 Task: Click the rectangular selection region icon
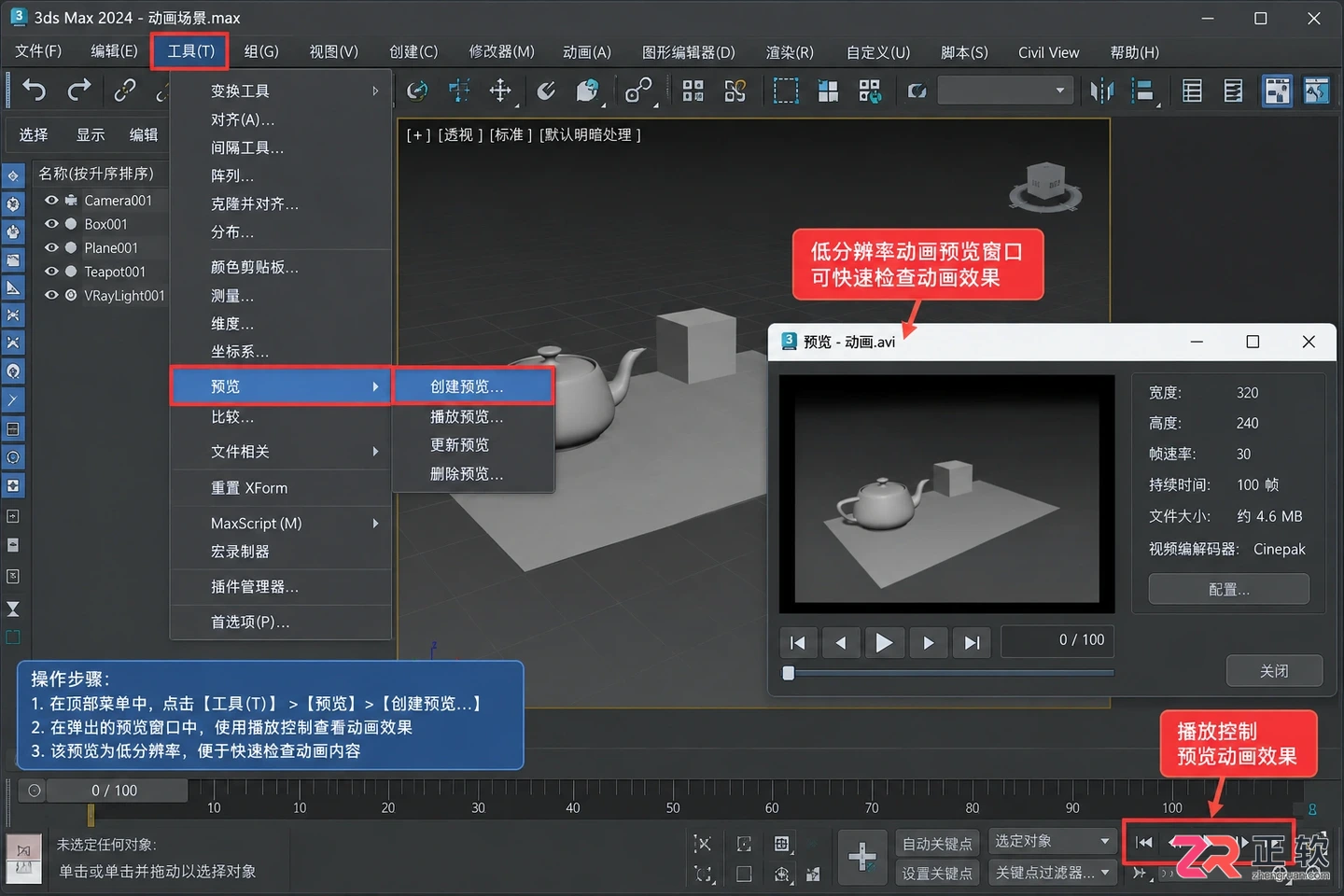click(786, 91)
